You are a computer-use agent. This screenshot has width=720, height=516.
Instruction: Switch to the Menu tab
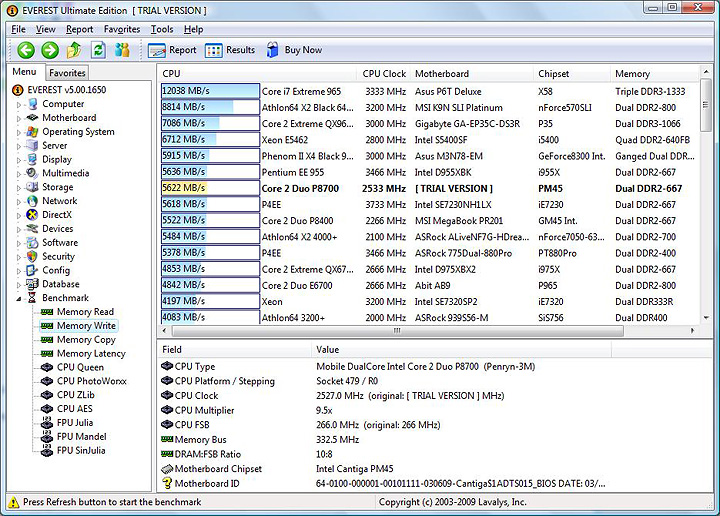[x=24, y=72]
